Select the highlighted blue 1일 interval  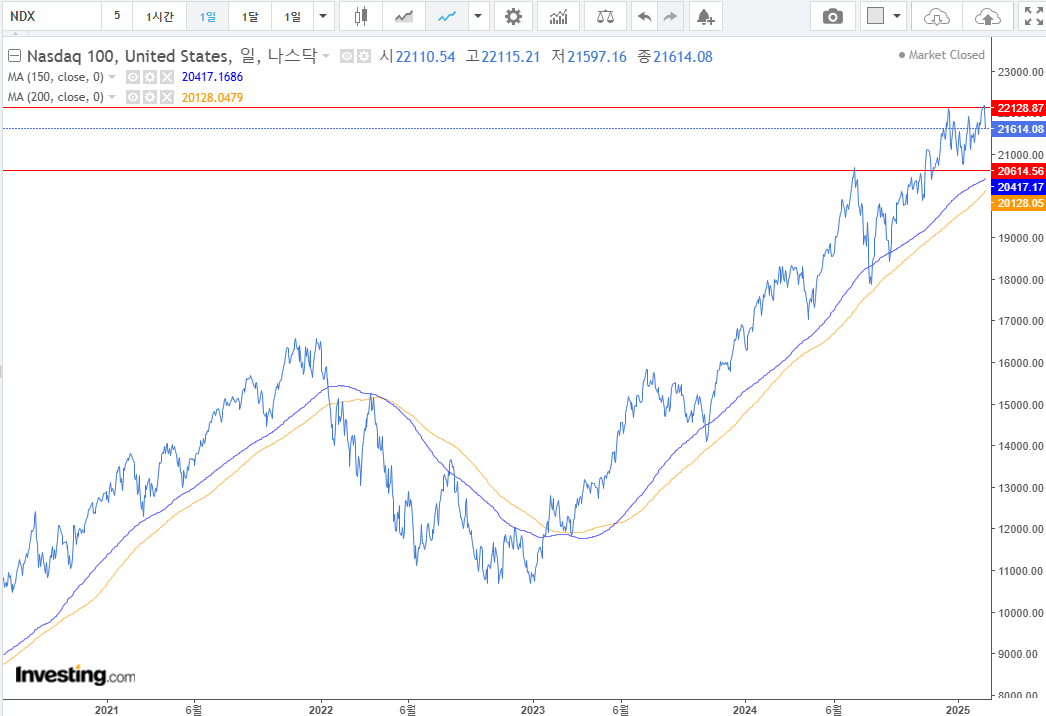pyautogui.click(x=207, y=16)
